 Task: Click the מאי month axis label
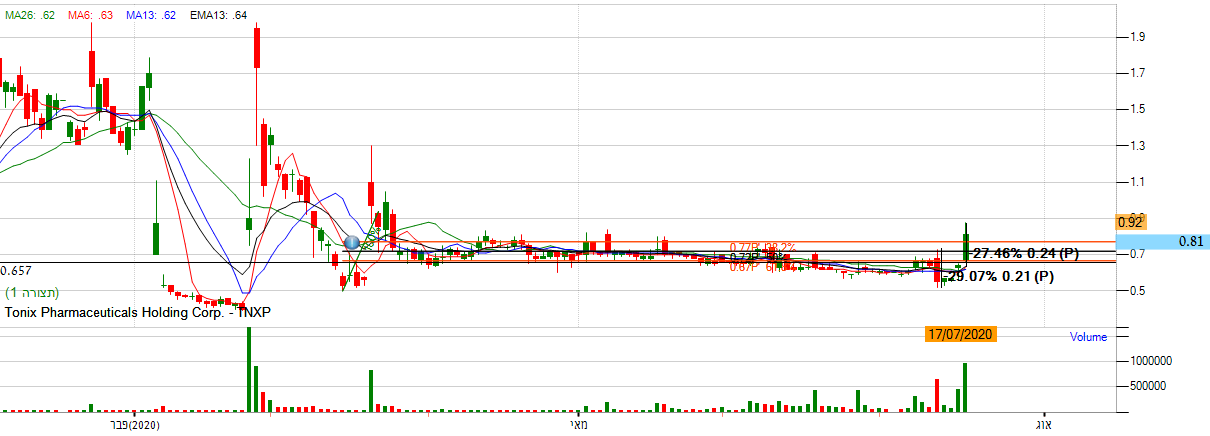tap(578, 426)
